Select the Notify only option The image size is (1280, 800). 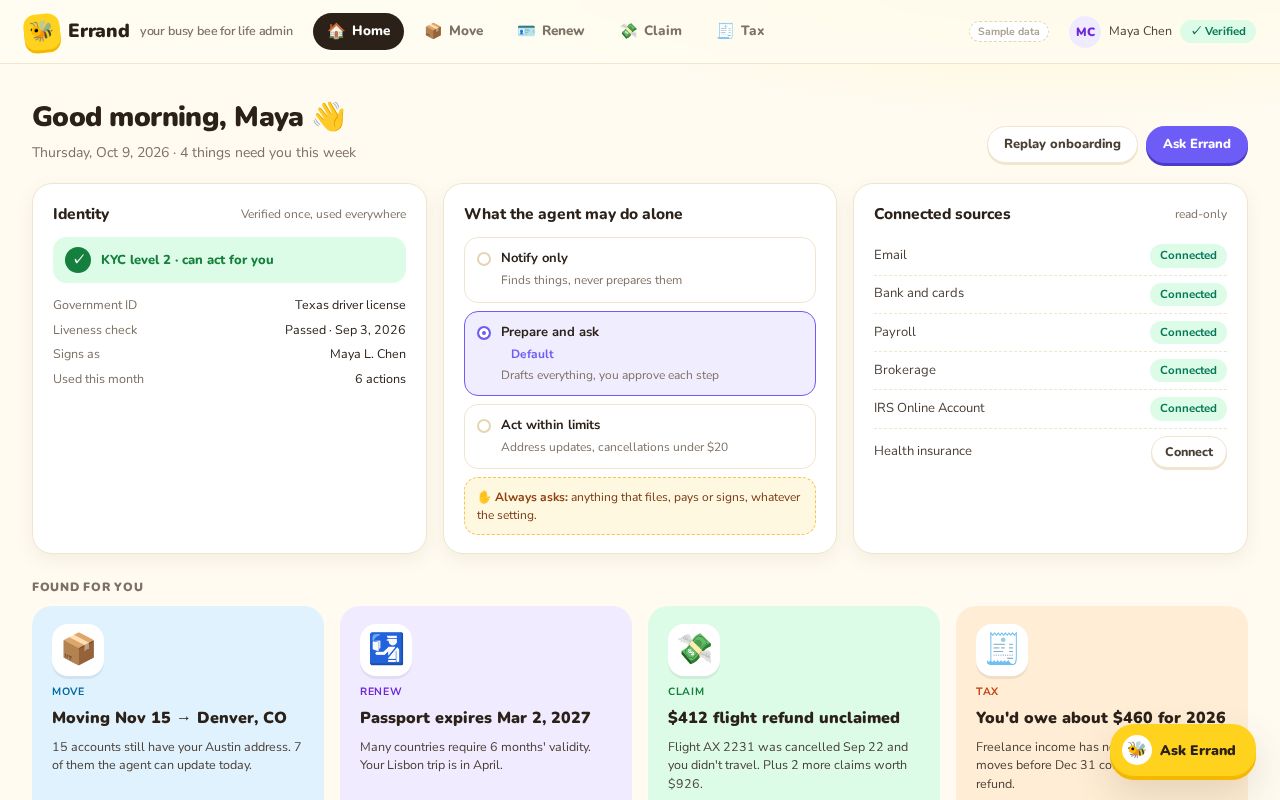(640, 270)
